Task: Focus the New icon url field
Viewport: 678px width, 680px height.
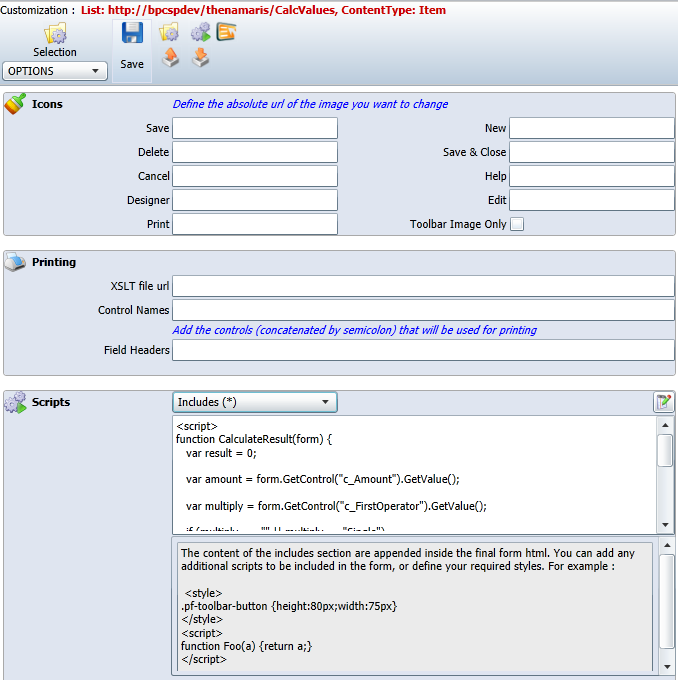Action: (592, 128)
